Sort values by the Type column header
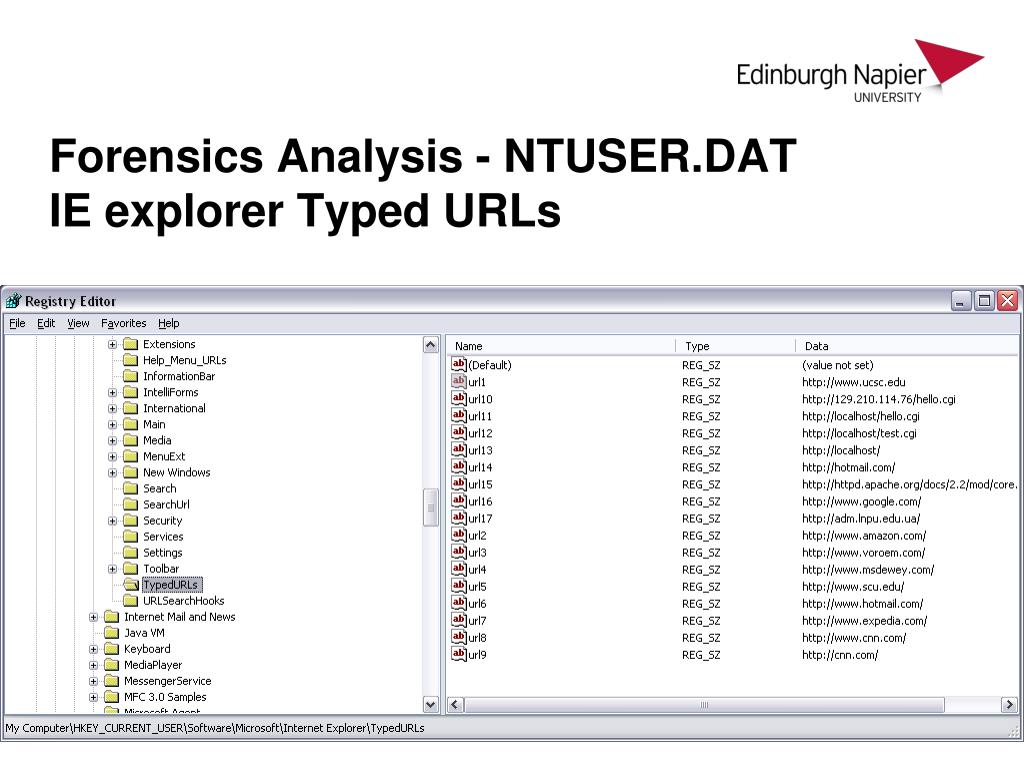The height and width of the screenshot is (768, 1024). [736, 346]
